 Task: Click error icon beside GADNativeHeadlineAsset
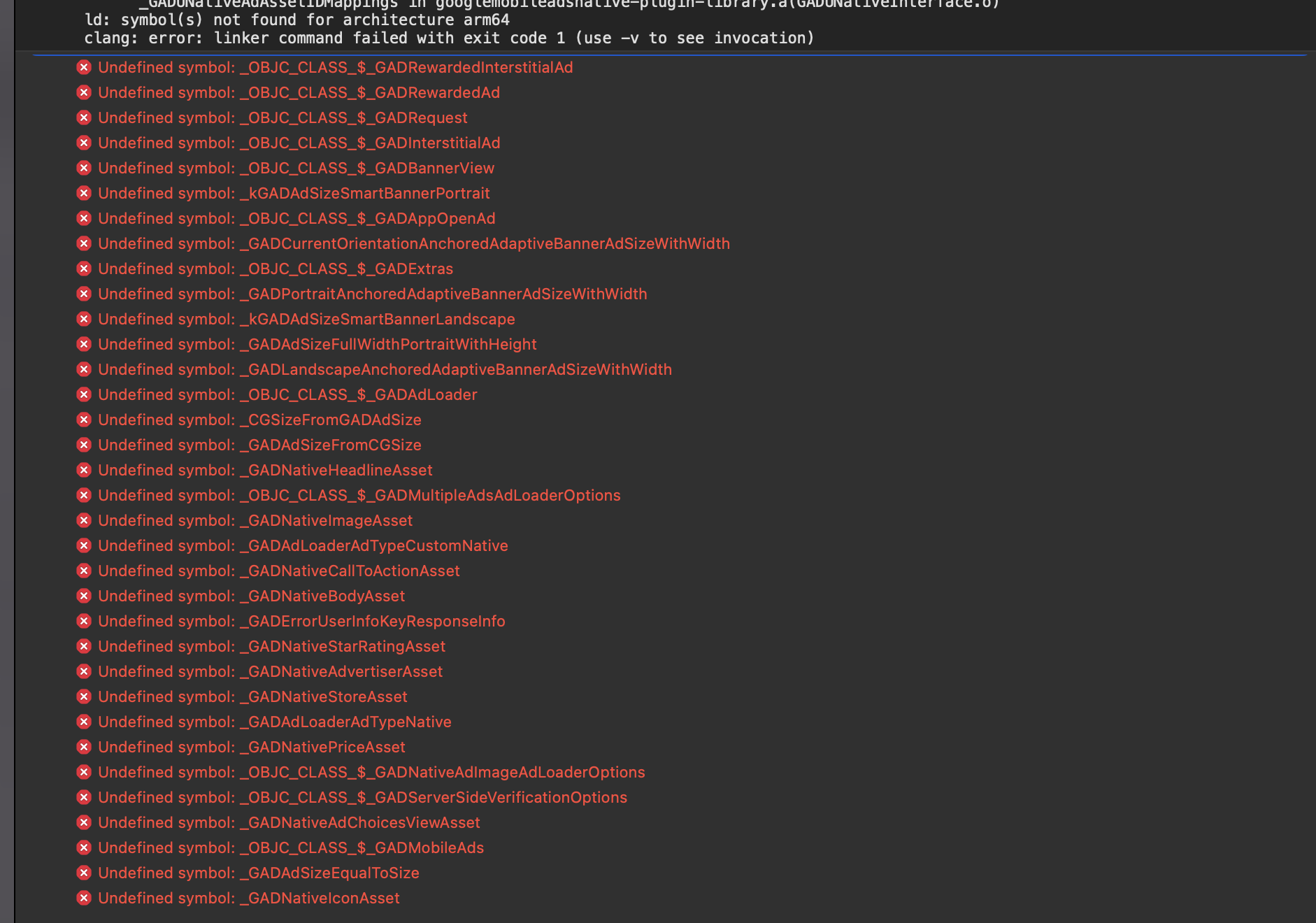click(84, 470)
